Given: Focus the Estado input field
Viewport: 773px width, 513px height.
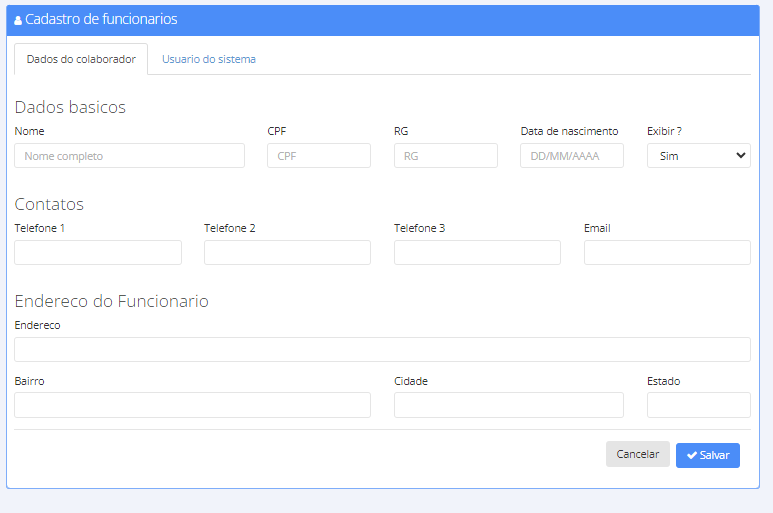Looking at the screenshot, I should (x=699, y=405).
